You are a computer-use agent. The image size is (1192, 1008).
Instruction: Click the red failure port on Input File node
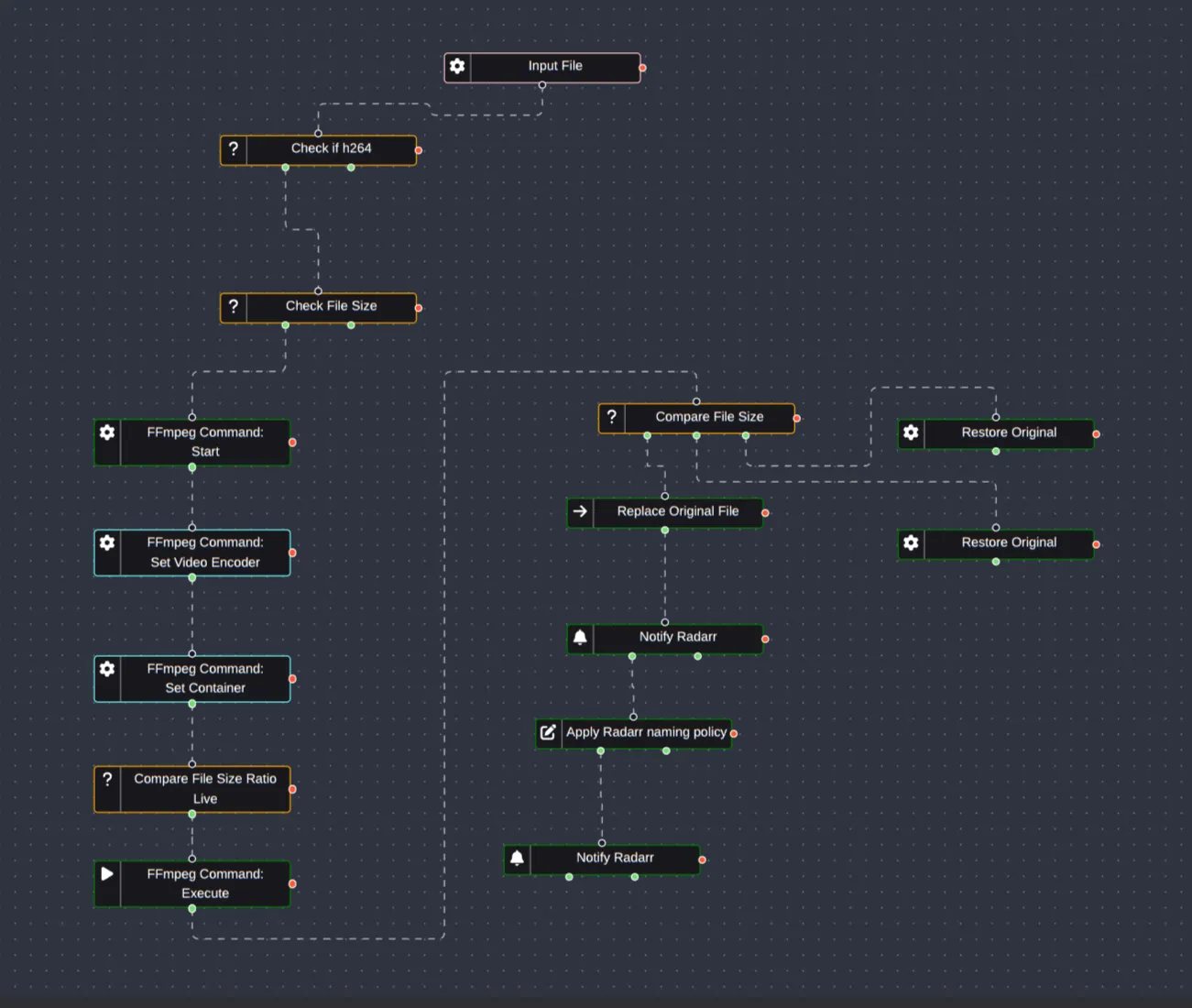coord(642,68)
